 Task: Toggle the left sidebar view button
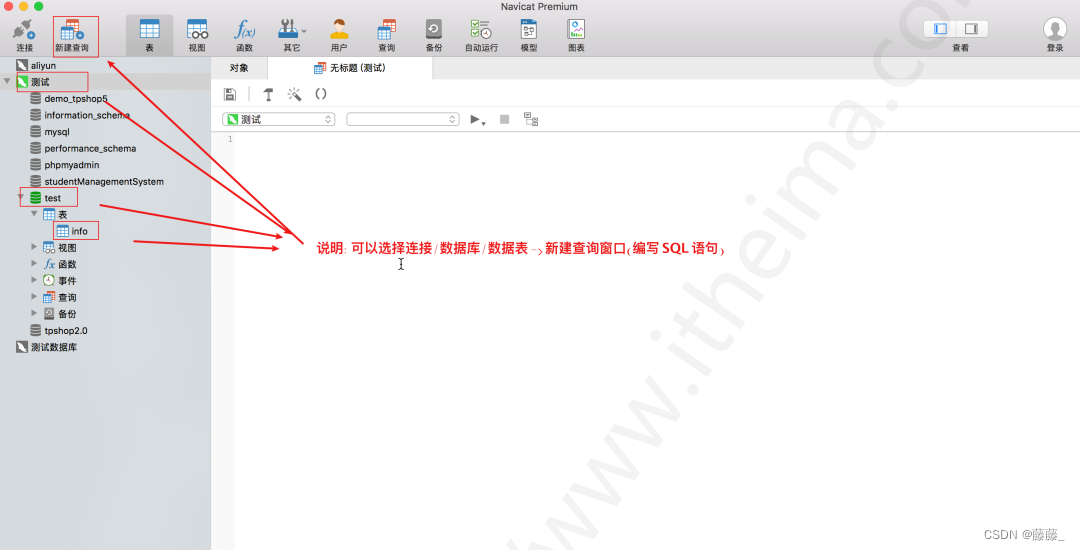[x=940, y=28]
